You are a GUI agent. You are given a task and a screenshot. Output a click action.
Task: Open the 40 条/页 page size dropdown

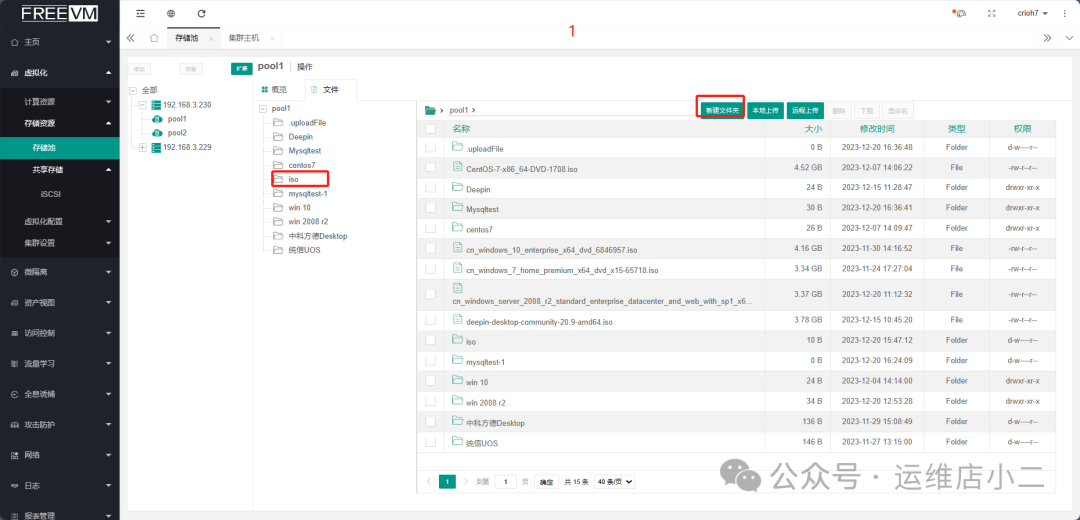[614, 481]
